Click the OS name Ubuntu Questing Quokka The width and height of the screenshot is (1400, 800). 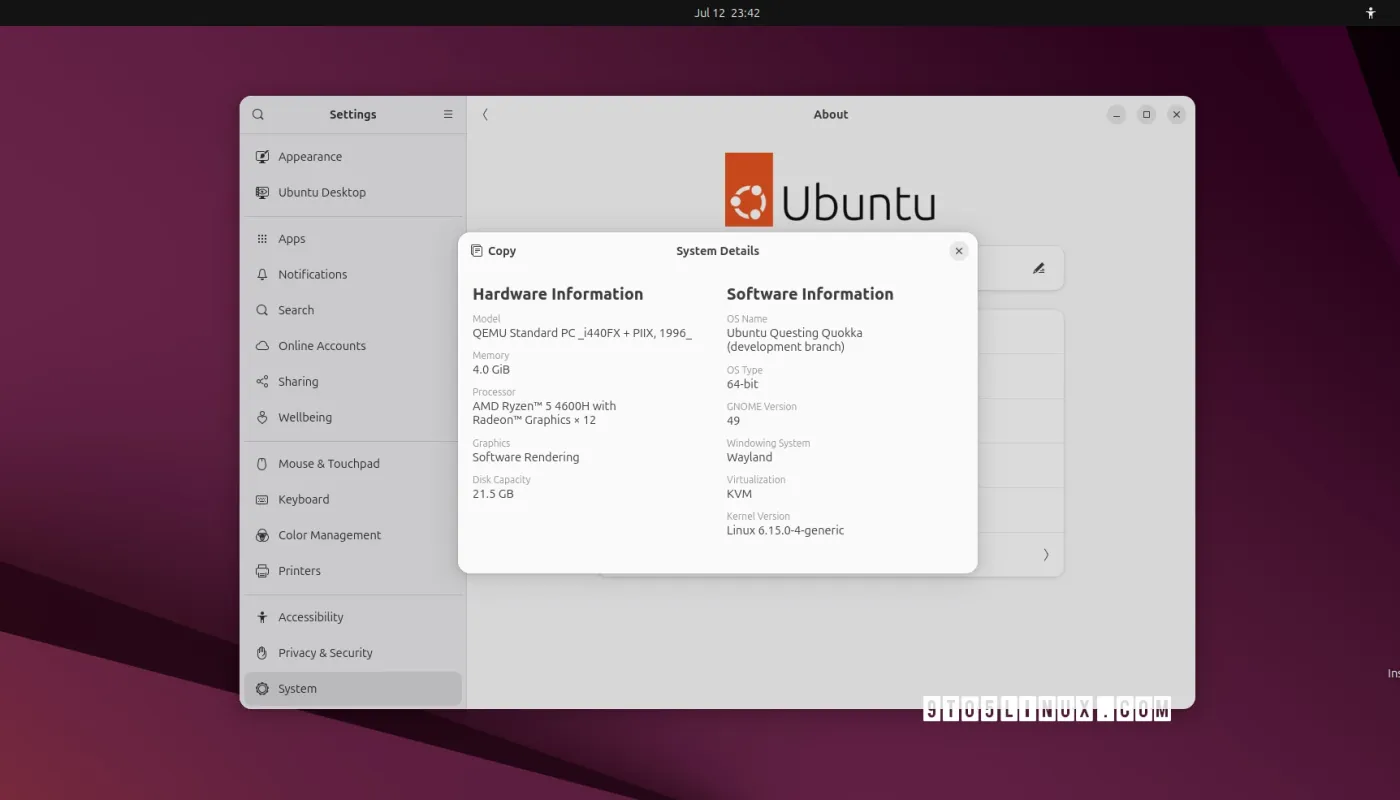(x=795, y=340)
